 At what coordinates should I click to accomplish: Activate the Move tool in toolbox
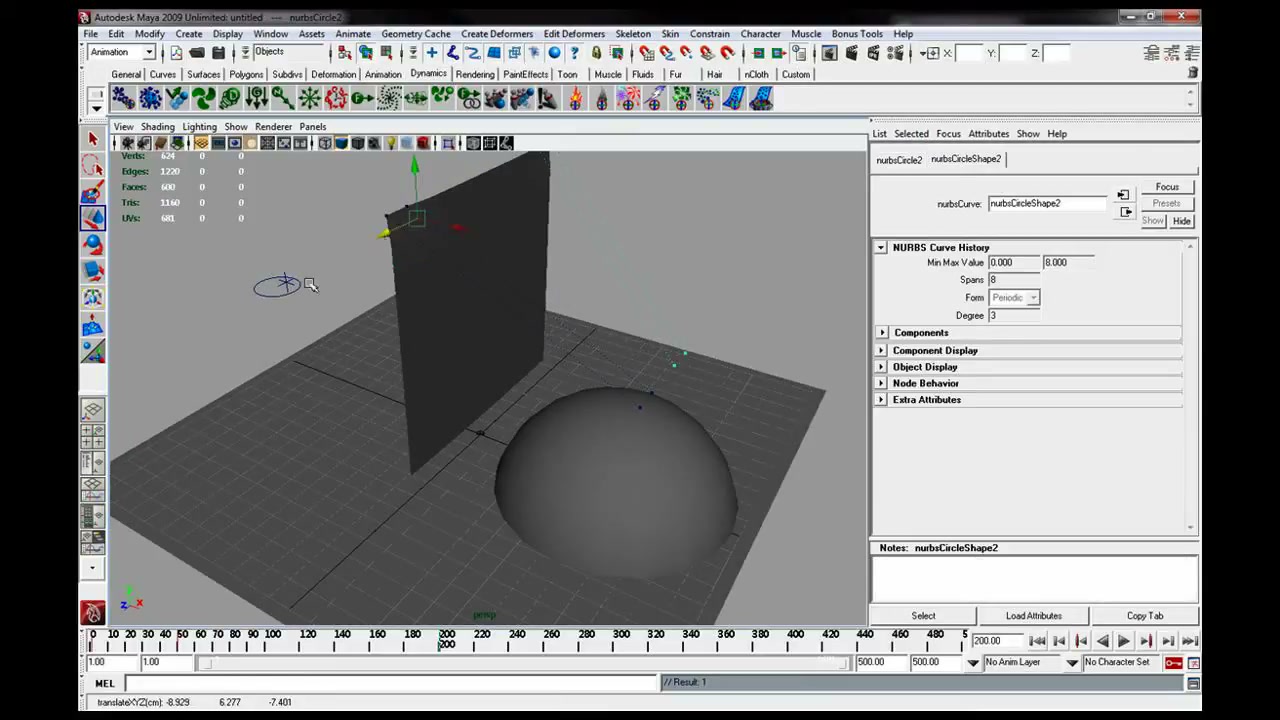pos(93,218)
